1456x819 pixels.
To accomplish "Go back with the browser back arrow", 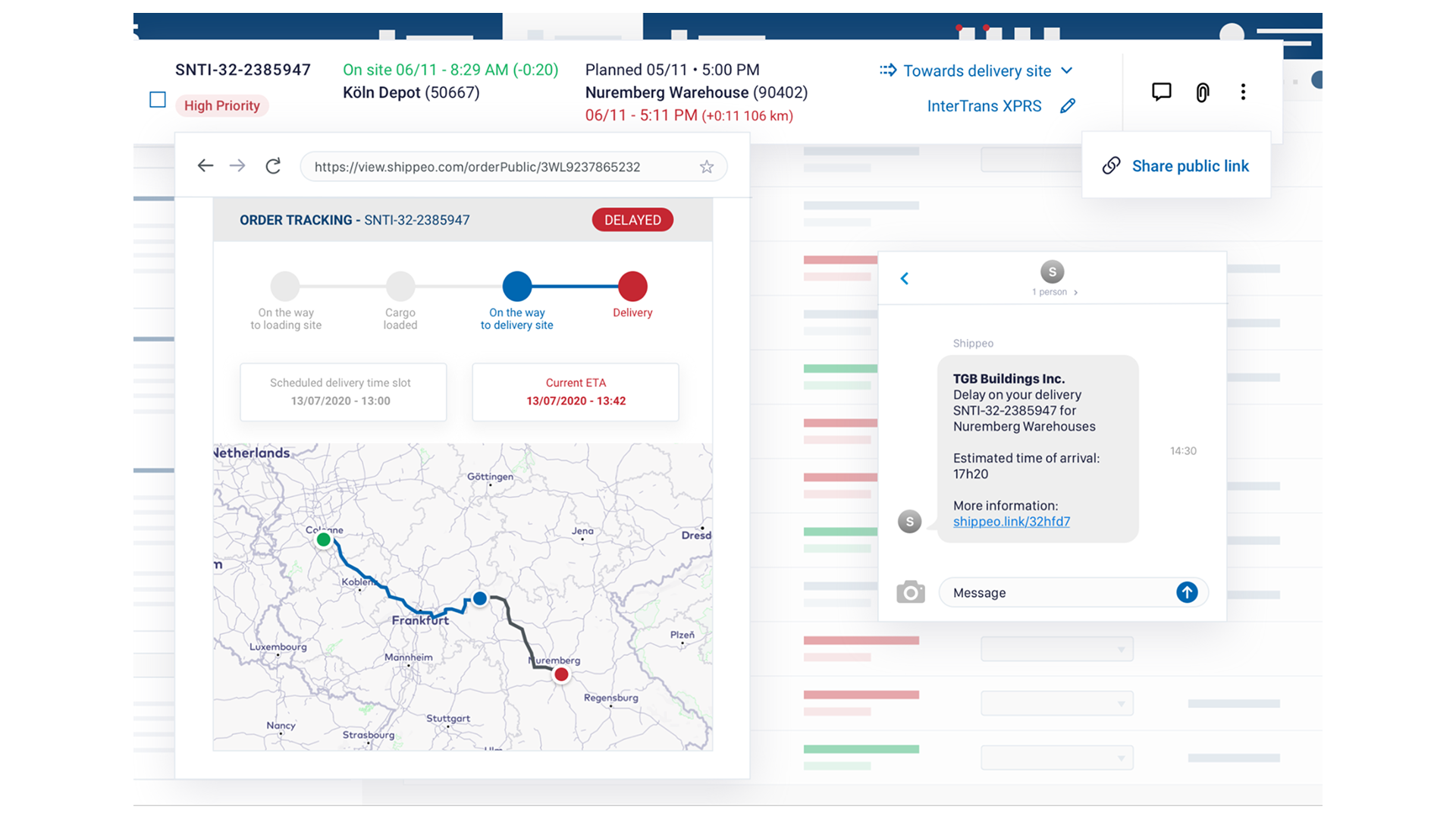I will [206, 165].
